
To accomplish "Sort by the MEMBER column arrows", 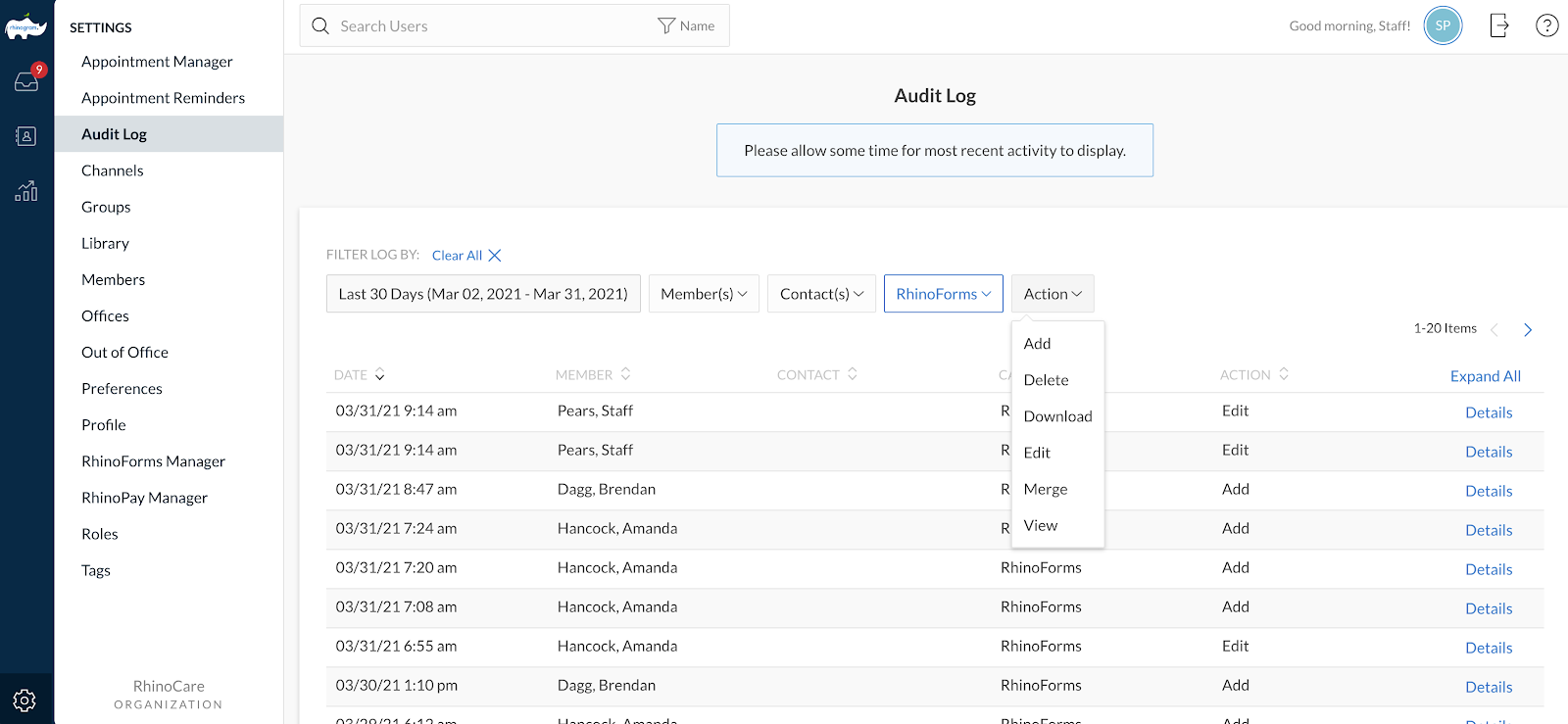I will pyautogui.click(x=625, y=374).
